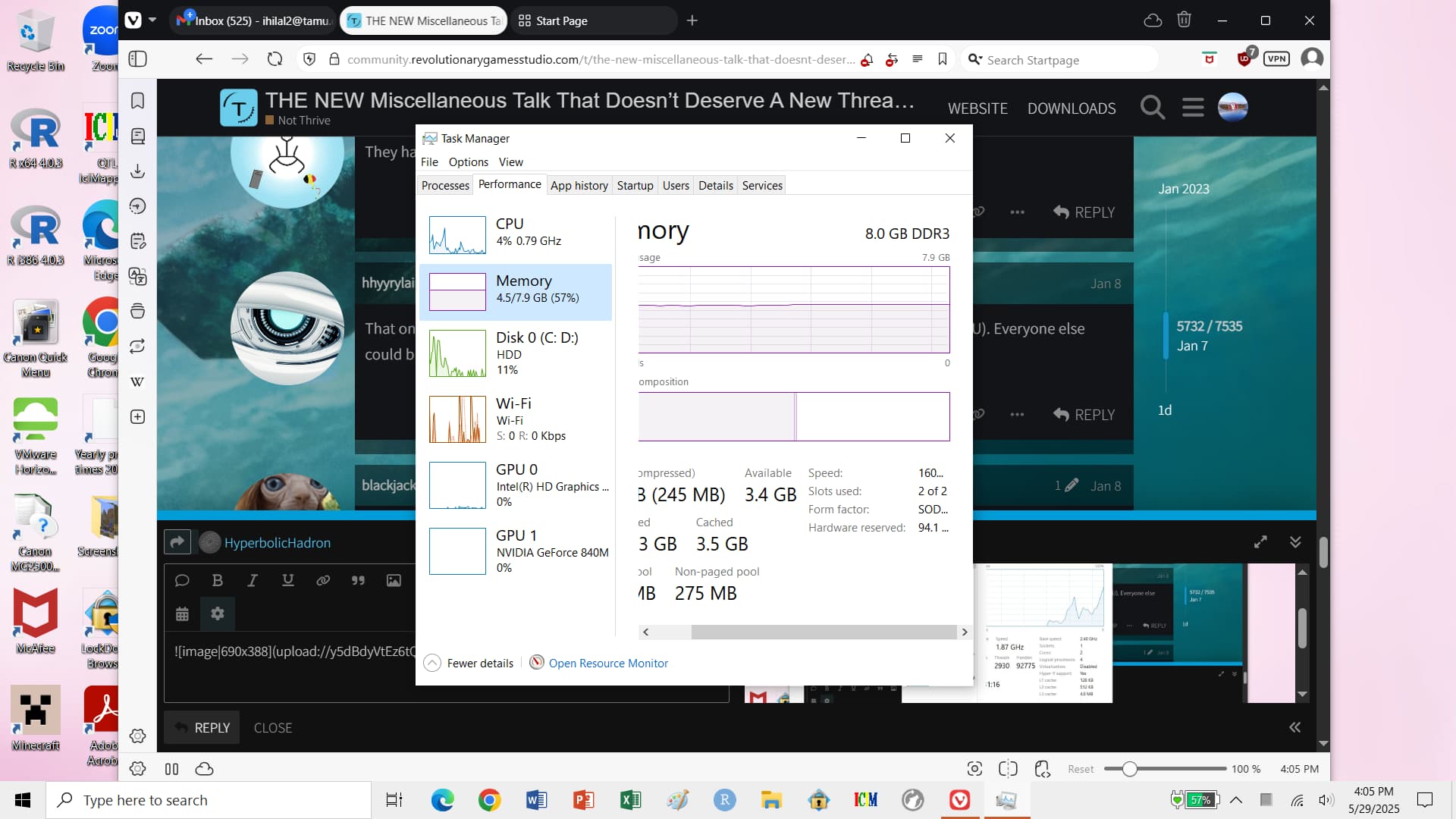Open Task Manager File menu
The width and height of the screenshot is (1456, 819).
429,162
